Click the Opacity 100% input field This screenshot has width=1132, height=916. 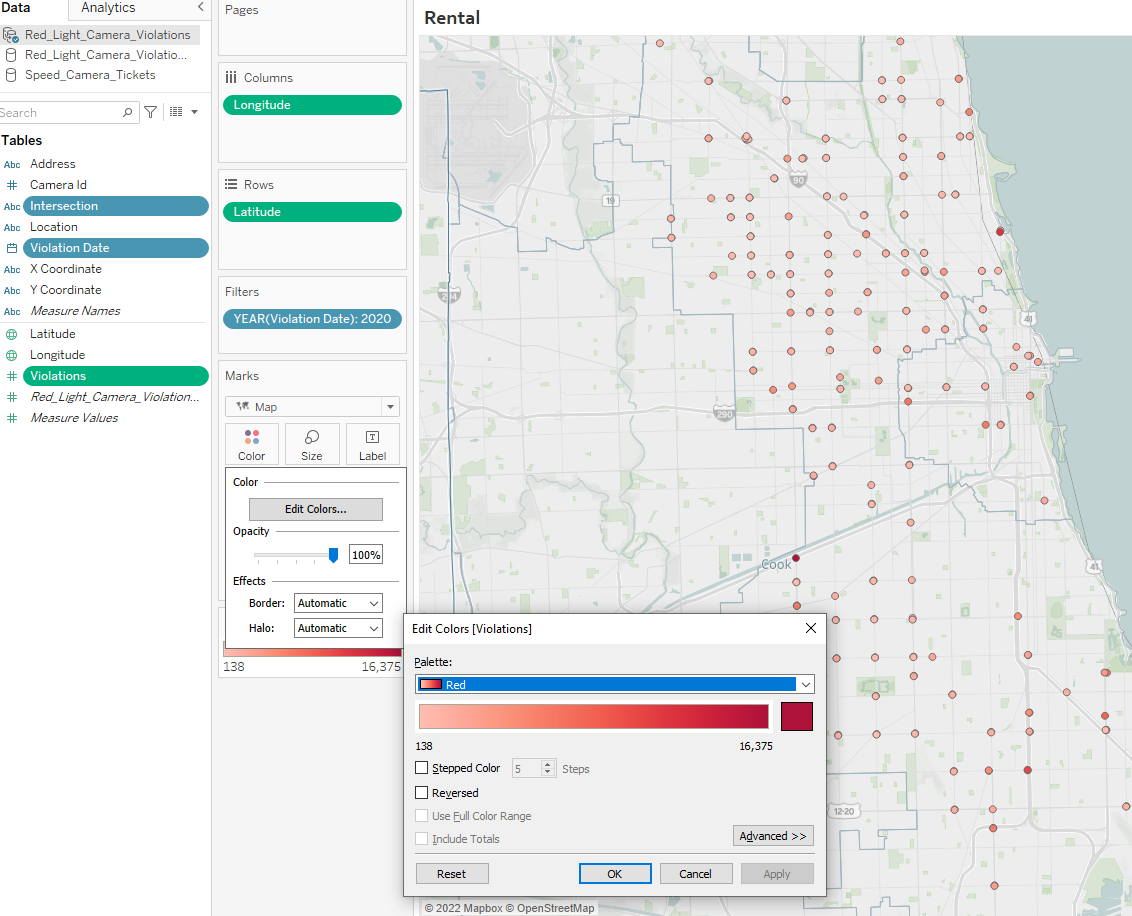pyautogui.click(x=366, y=554)
